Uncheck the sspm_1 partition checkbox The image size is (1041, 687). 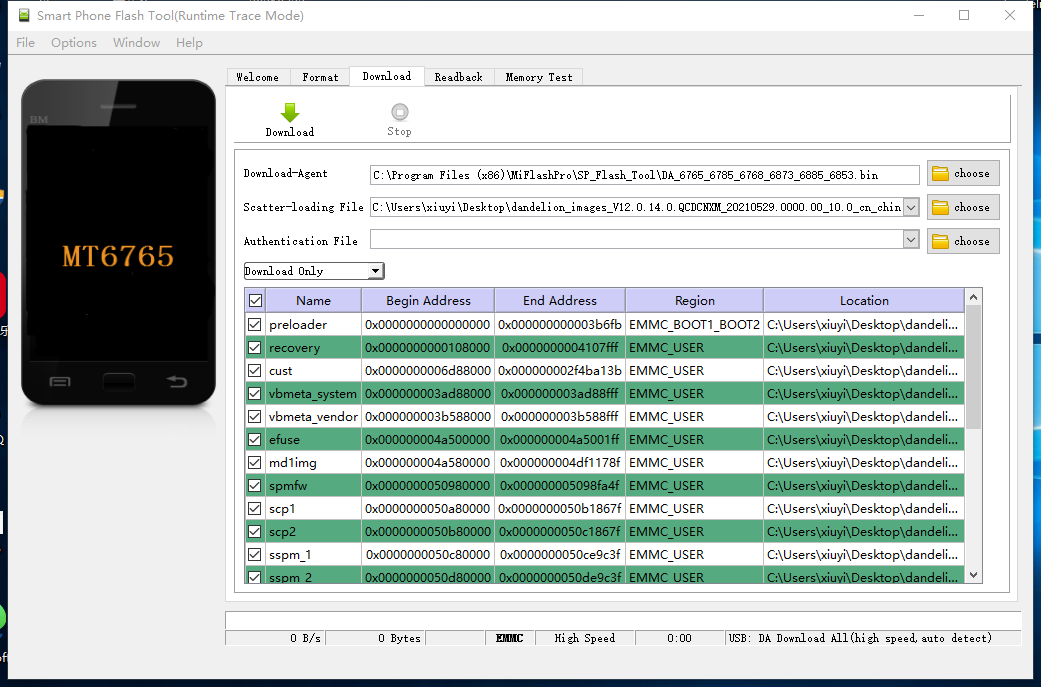(254, 554)
